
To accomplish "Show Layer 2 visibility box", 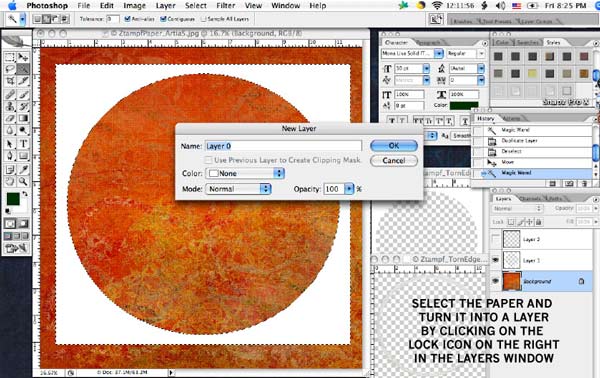I will 496,239.
